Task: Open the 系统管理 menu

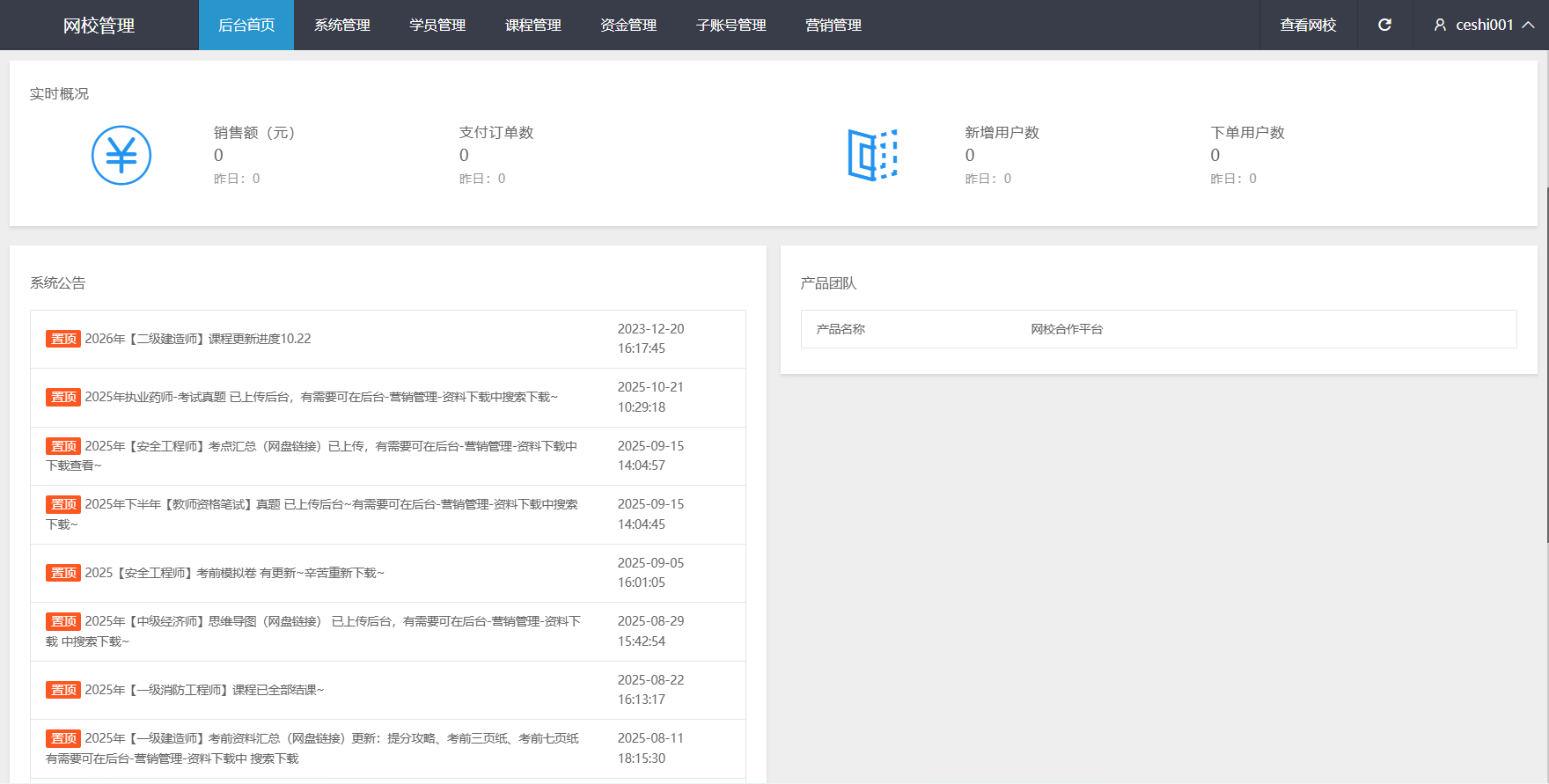Action: pos(341,25)
